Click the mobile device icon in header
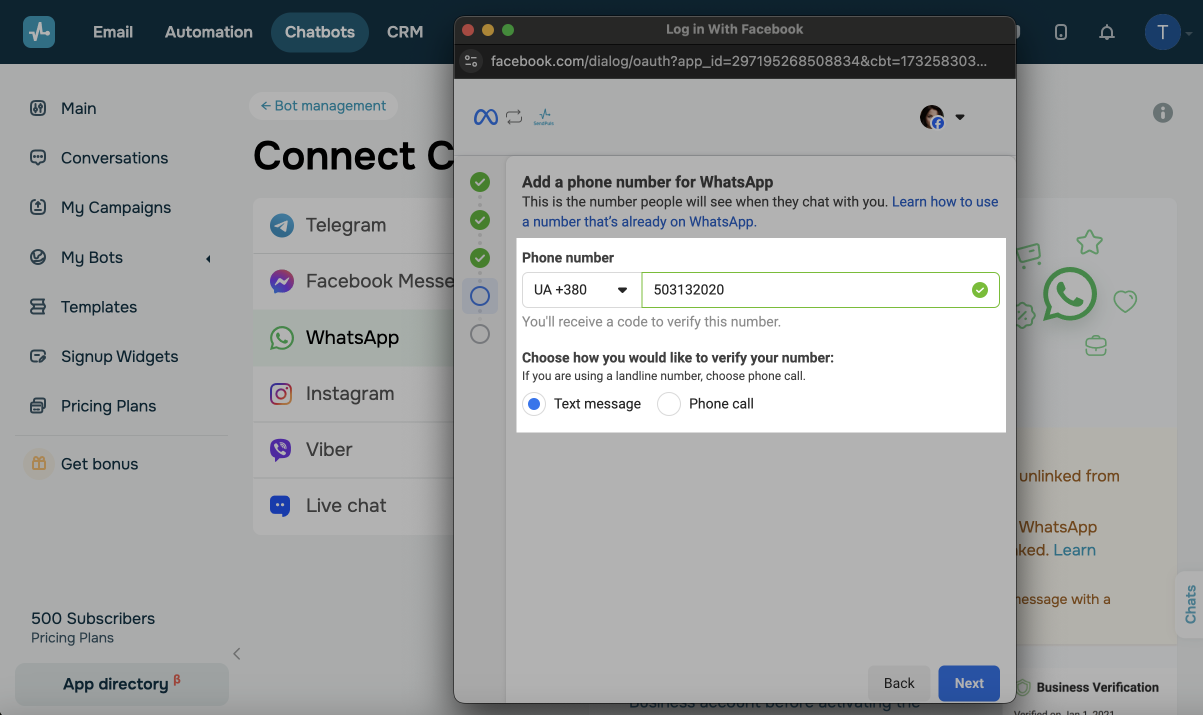The image size is (1203, 715). (x=1061, y=32)
